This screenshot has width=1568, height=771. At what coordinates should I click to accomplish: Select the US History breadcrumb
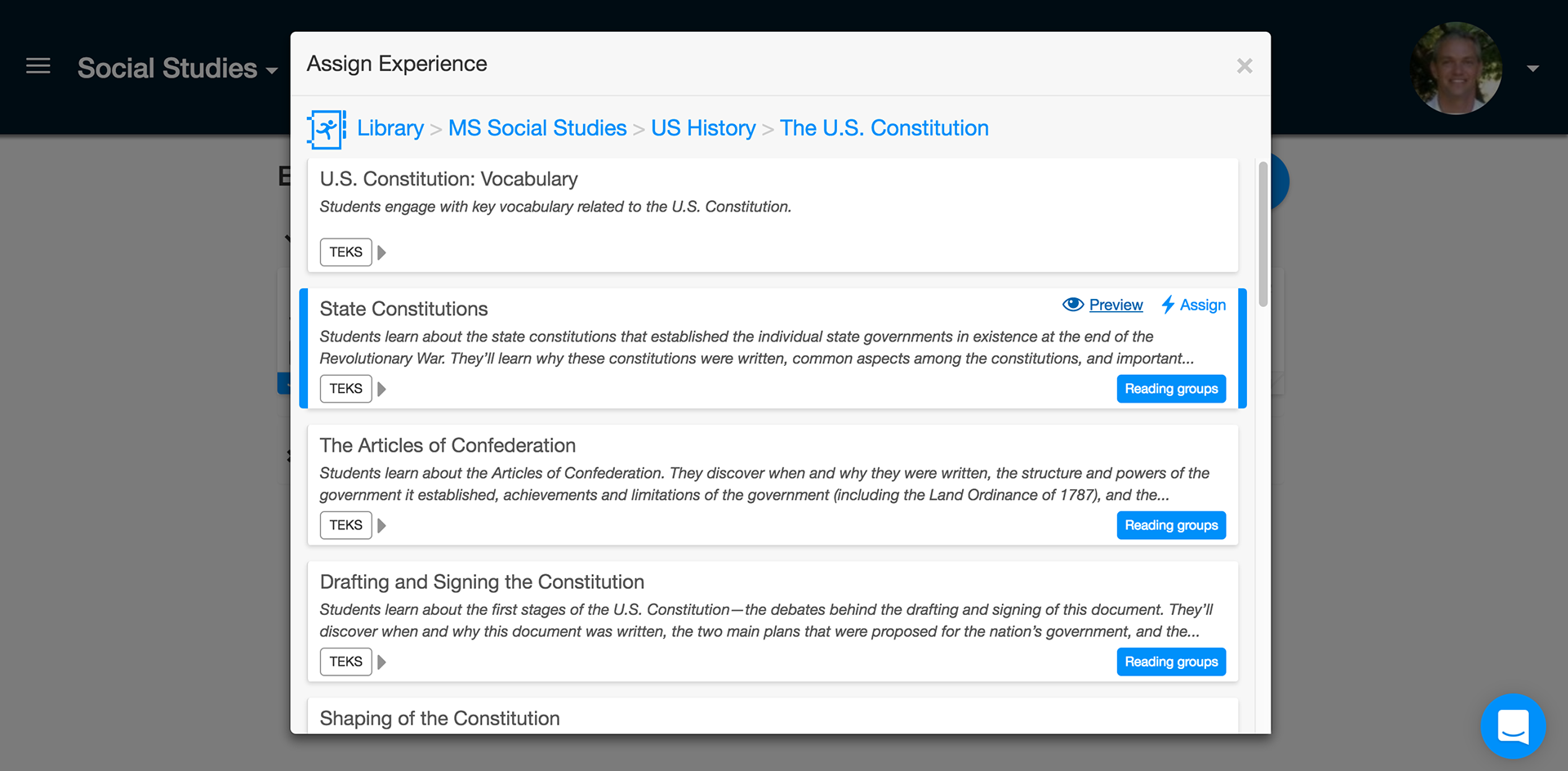coord(703,128)
